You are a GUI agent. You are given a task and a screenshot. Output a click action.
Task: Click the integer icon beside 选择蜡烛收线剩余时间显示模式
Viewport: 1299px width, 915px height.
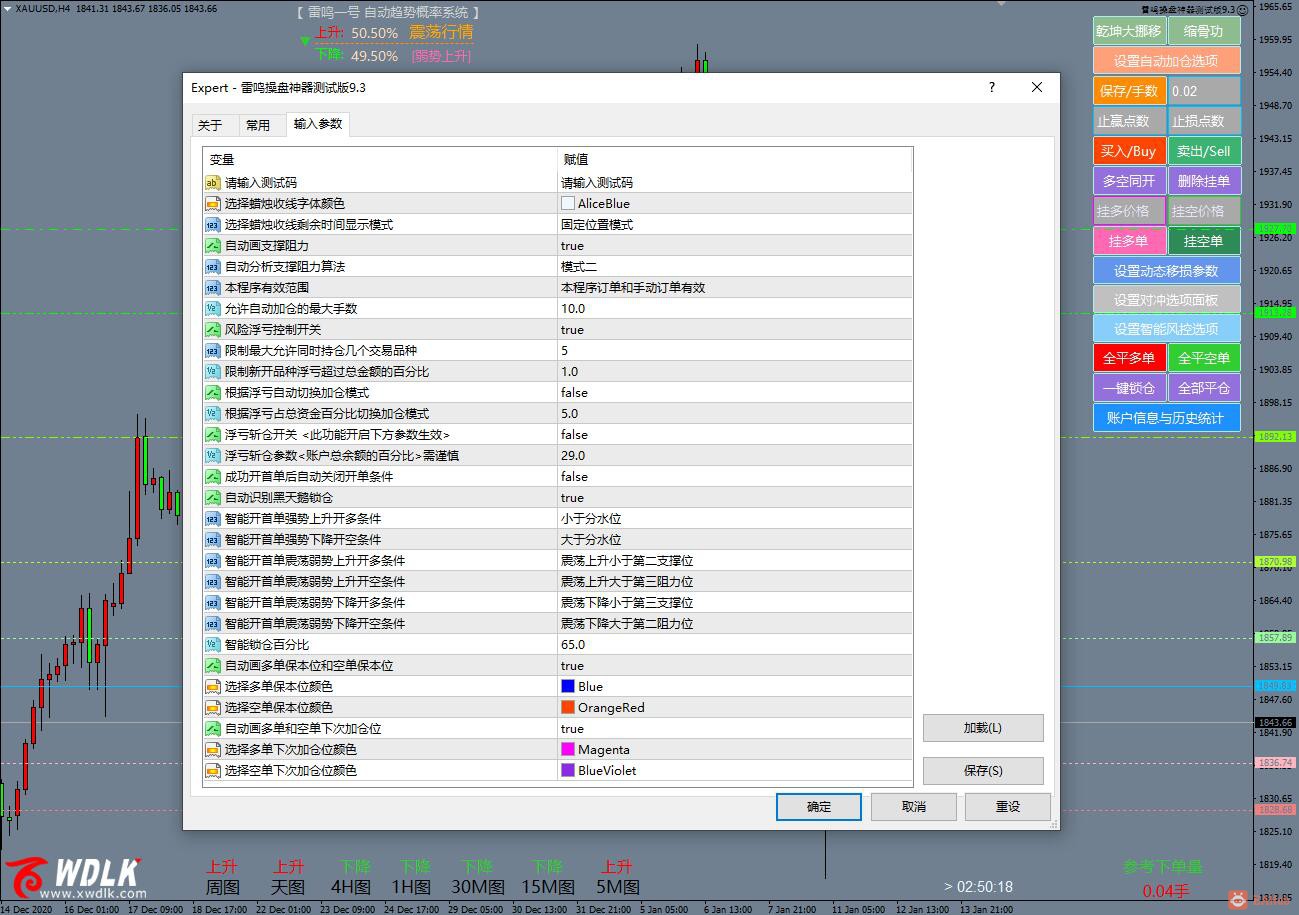(x=212, y=225)
